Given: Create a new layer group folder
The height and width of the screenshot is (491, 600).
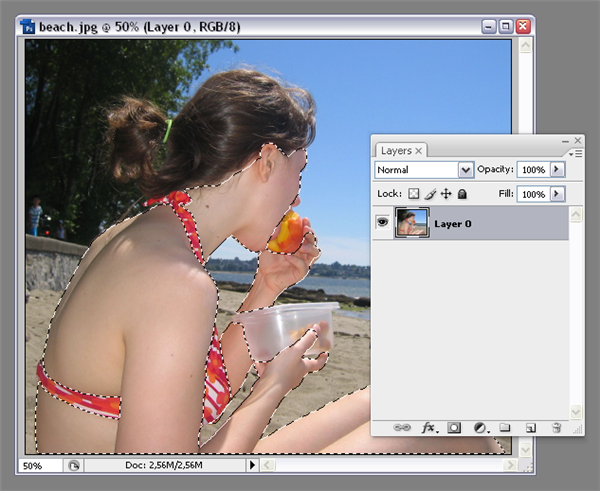Looking at the screenshot, I should click(x=505, y=427).
